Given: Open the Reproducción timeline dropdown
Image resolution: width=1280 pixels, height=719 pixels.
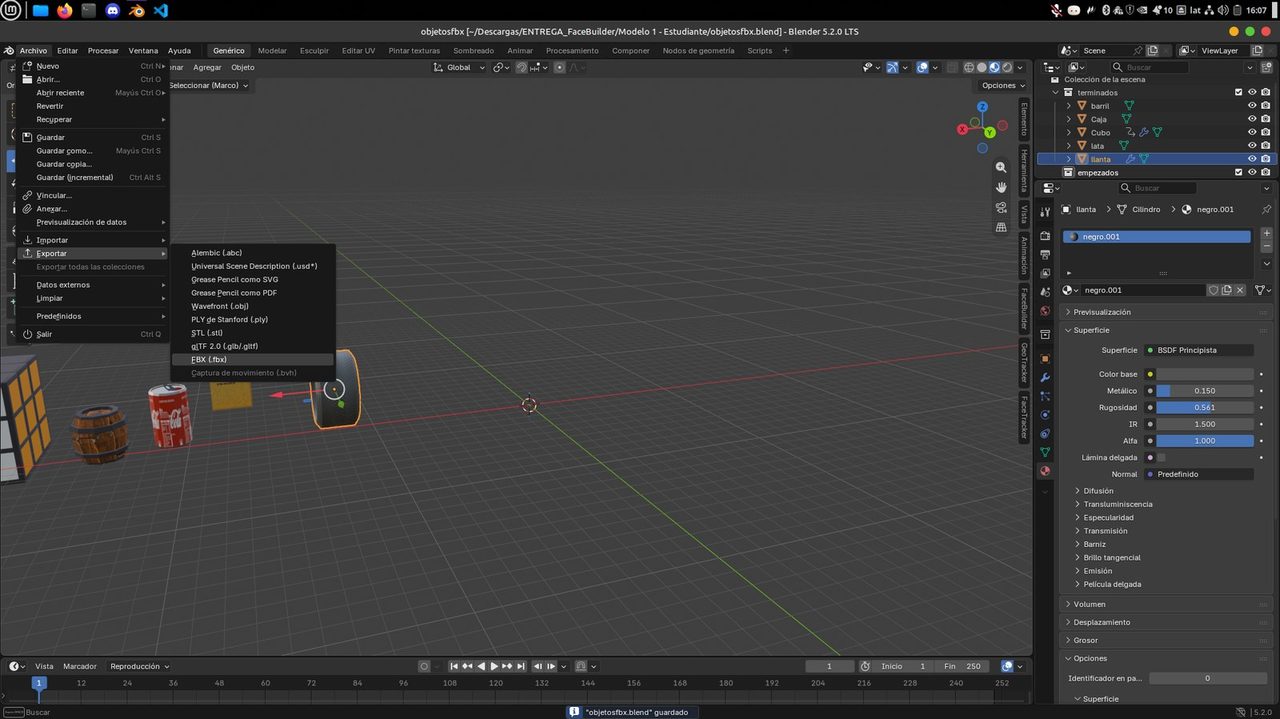Looking at the screenshot, I should coord(139,666).
